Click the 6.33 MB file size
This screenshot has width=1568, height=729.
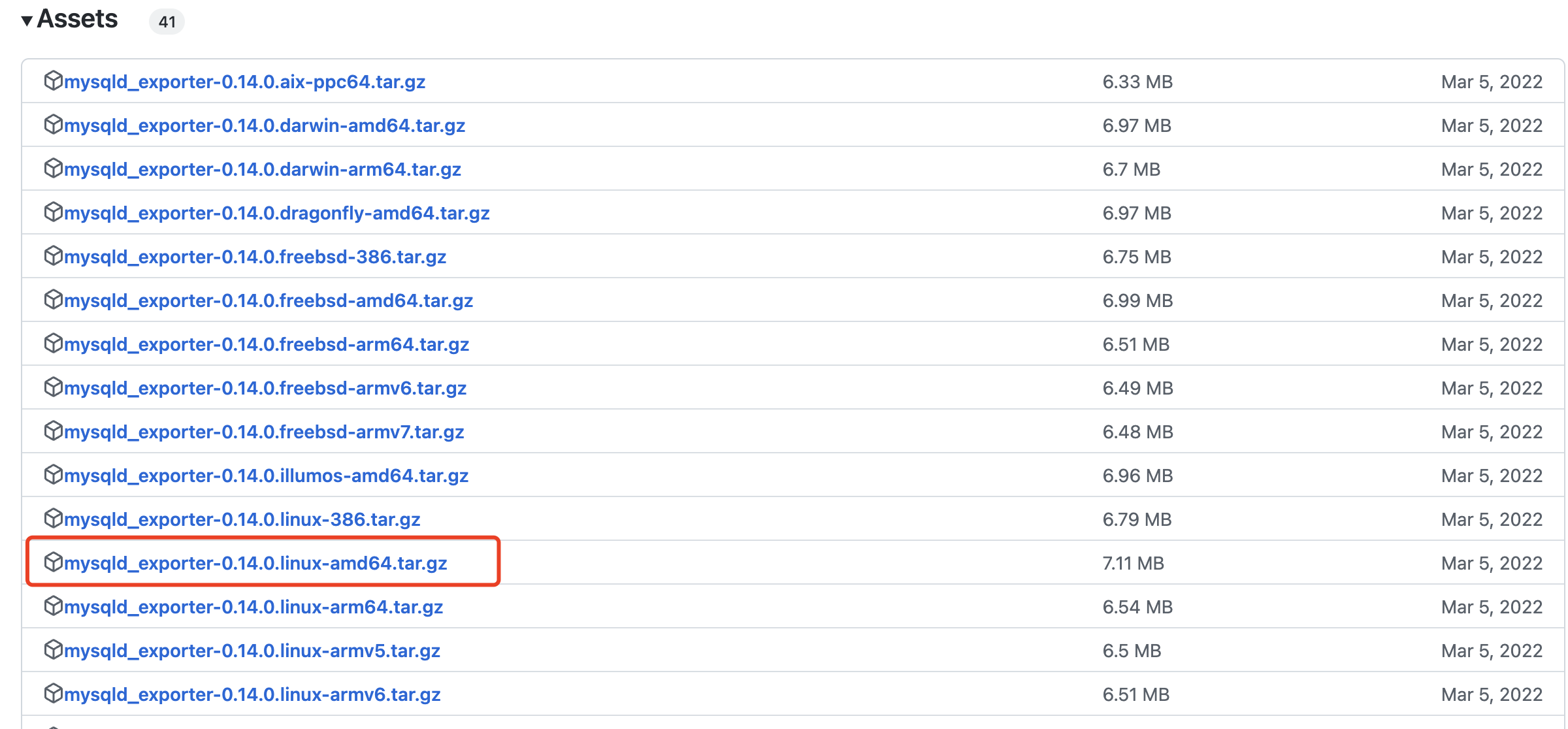pos(1138,82)
